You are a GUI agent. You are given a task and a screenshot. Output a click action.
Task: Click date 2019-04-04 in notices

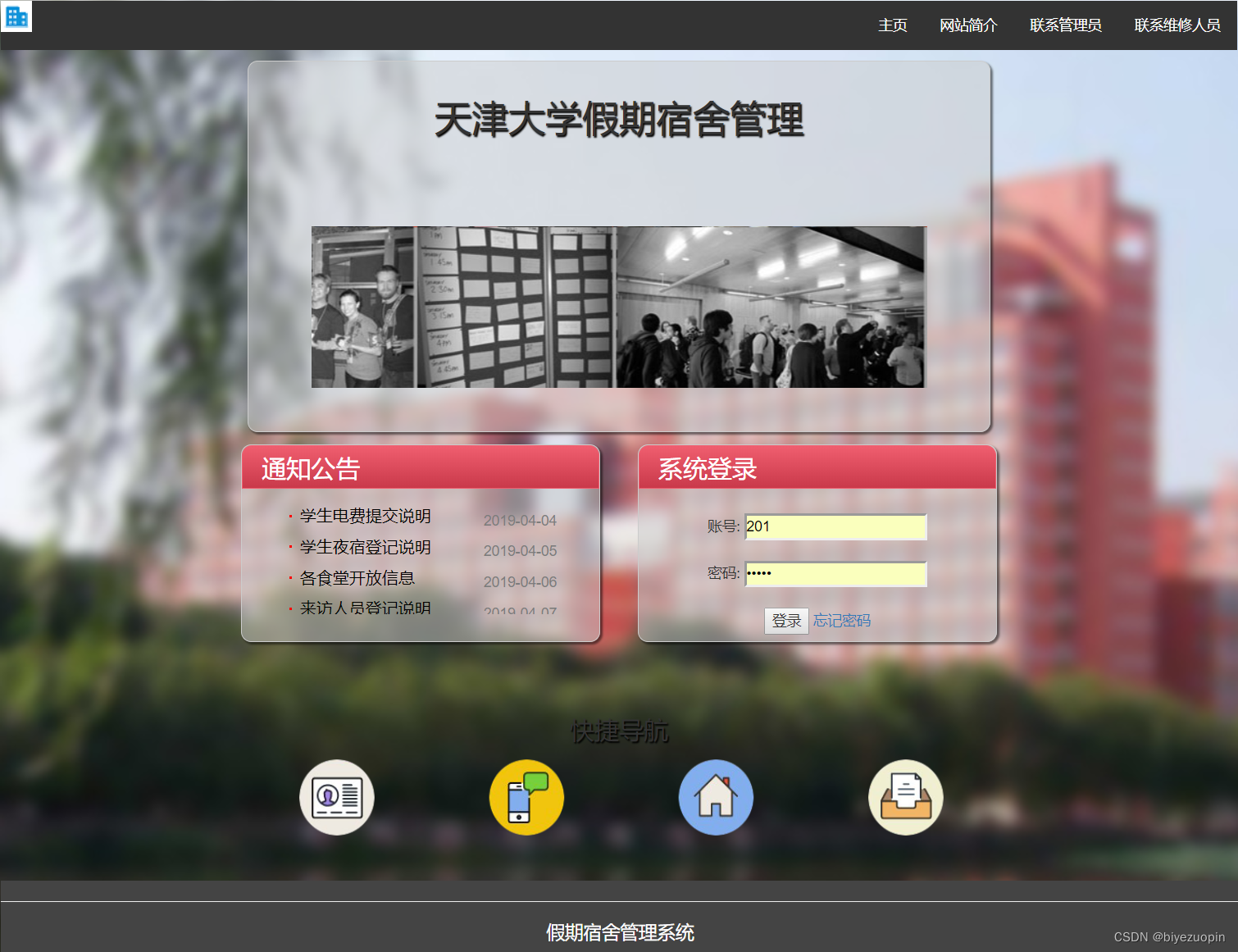pyautogui.click(x=520, y=521)
